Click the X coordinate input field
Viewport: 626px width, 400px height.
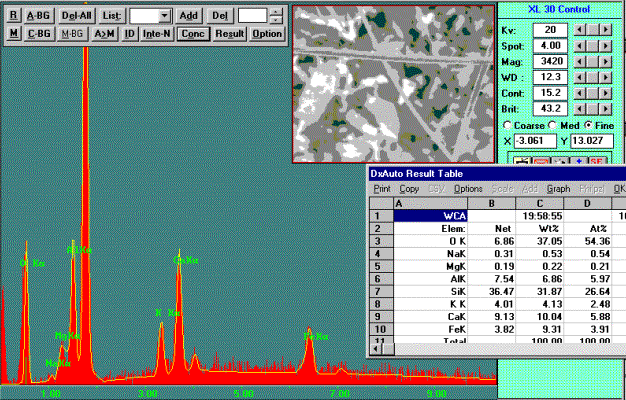535,141
